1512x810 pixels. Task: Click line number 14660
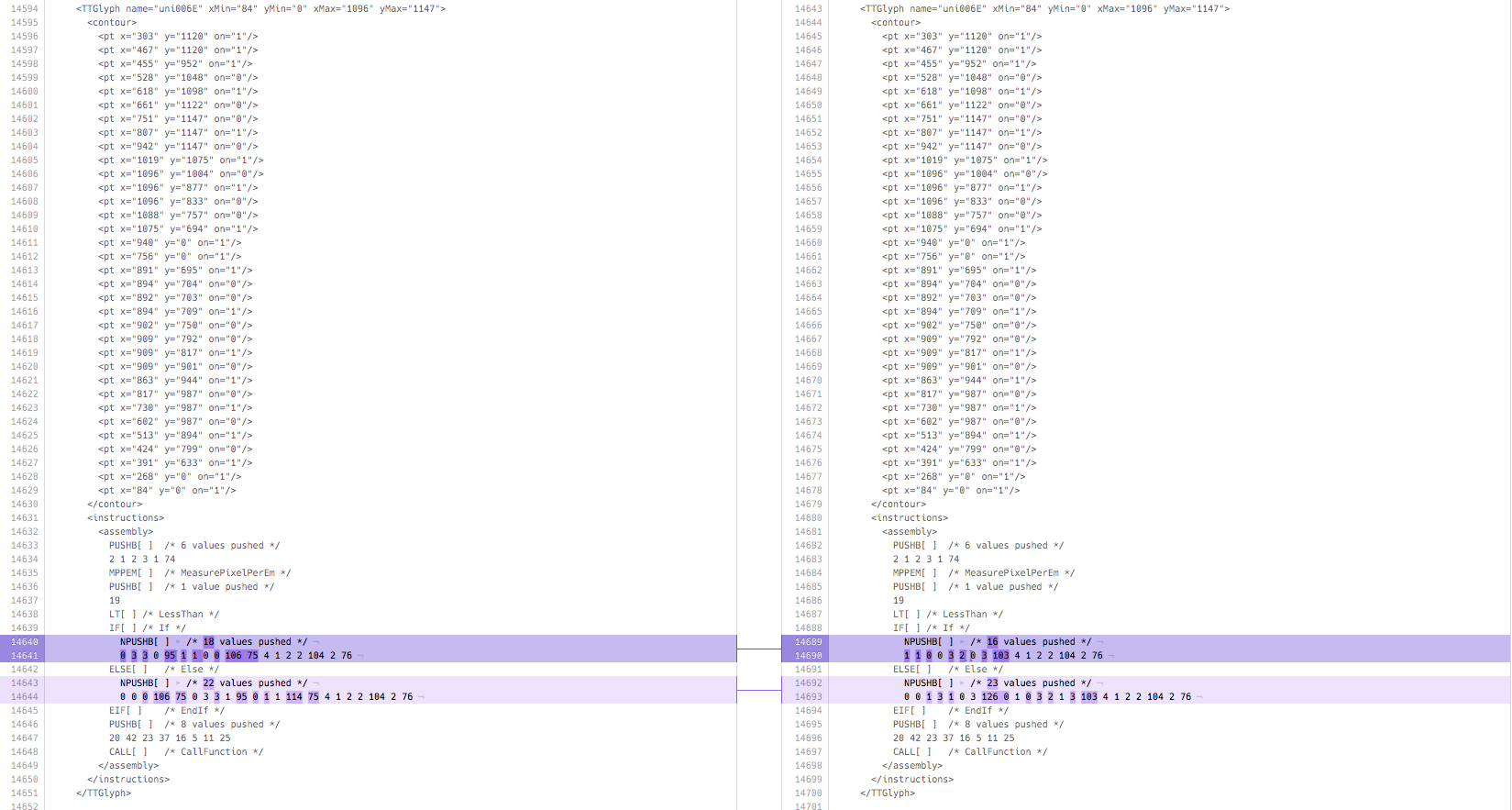809,243
